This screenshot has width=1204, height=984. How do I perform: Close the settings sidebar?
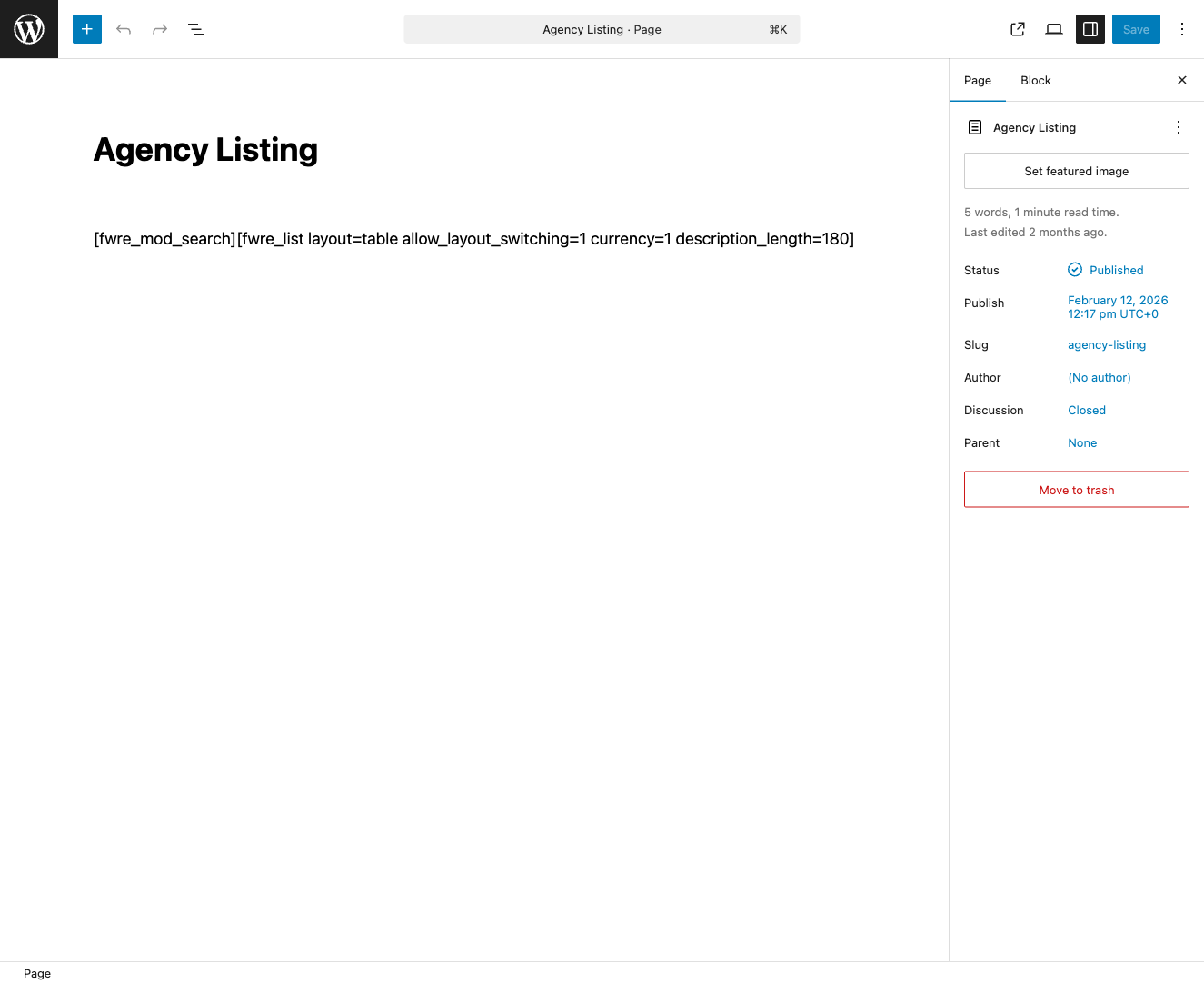[x=1182, y=80]
